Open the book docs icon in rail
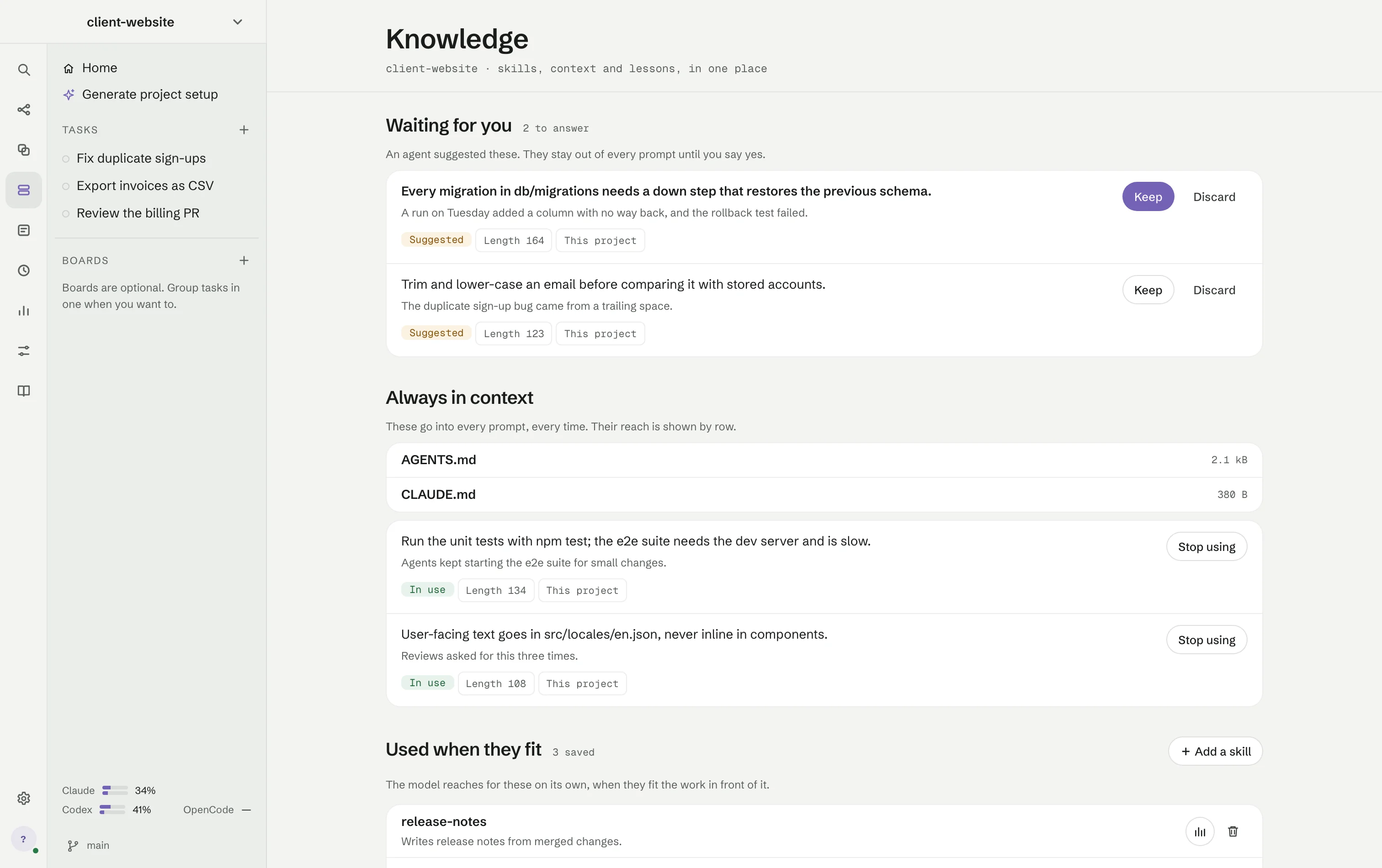The width and height of the screenshot is (1382, 868). coord(23,391)
